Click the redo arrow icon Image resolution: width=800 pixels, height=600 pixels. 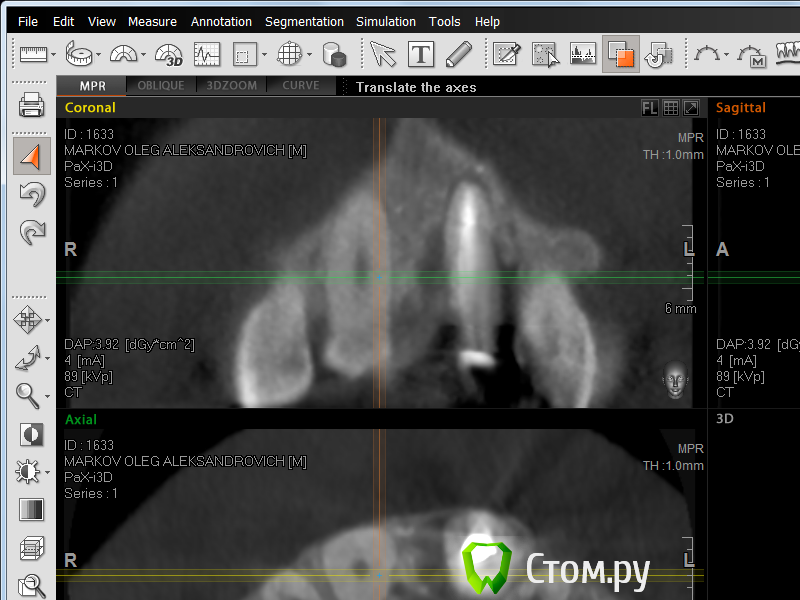point(31,233)
